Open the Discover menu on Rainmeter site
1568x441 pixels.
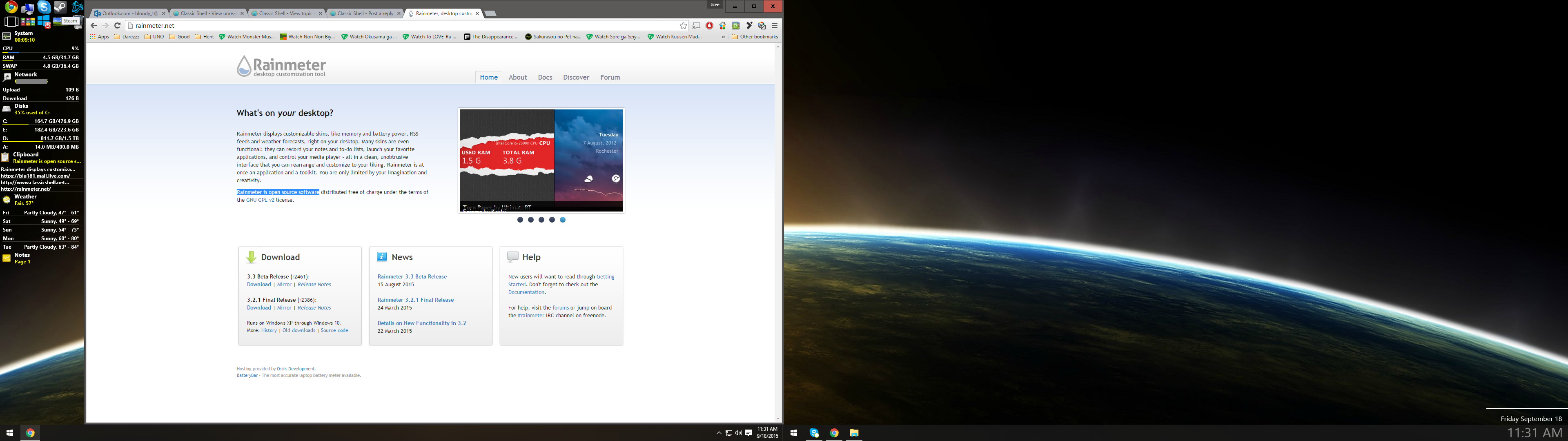[x=576, y=77]
